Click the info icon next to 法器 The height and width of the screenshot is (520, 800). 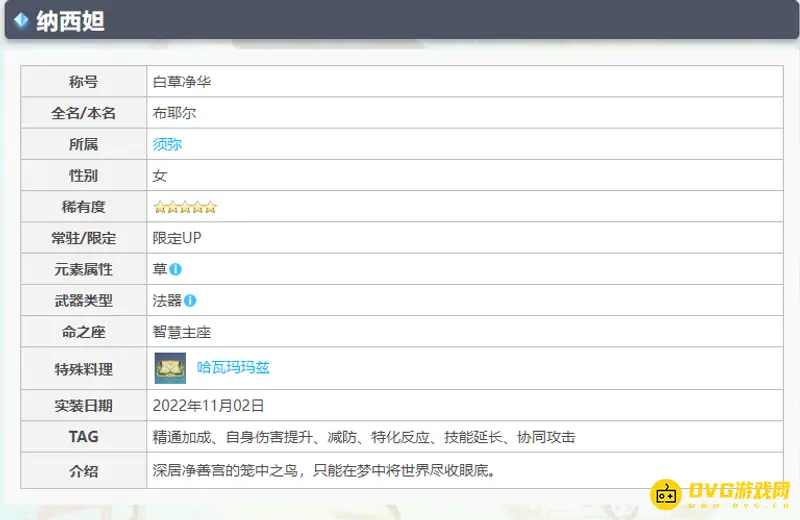click(x=190, y=300)
